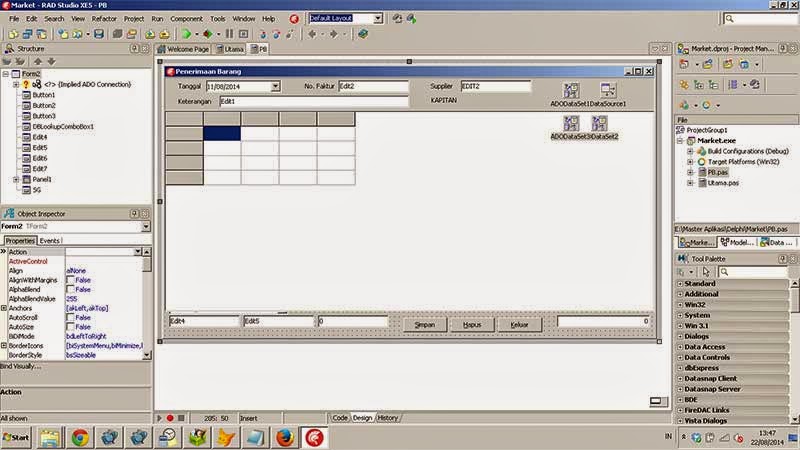Expand the Anchors property
The height and width of the screenshot is (450, 800).
pos(4,308)
